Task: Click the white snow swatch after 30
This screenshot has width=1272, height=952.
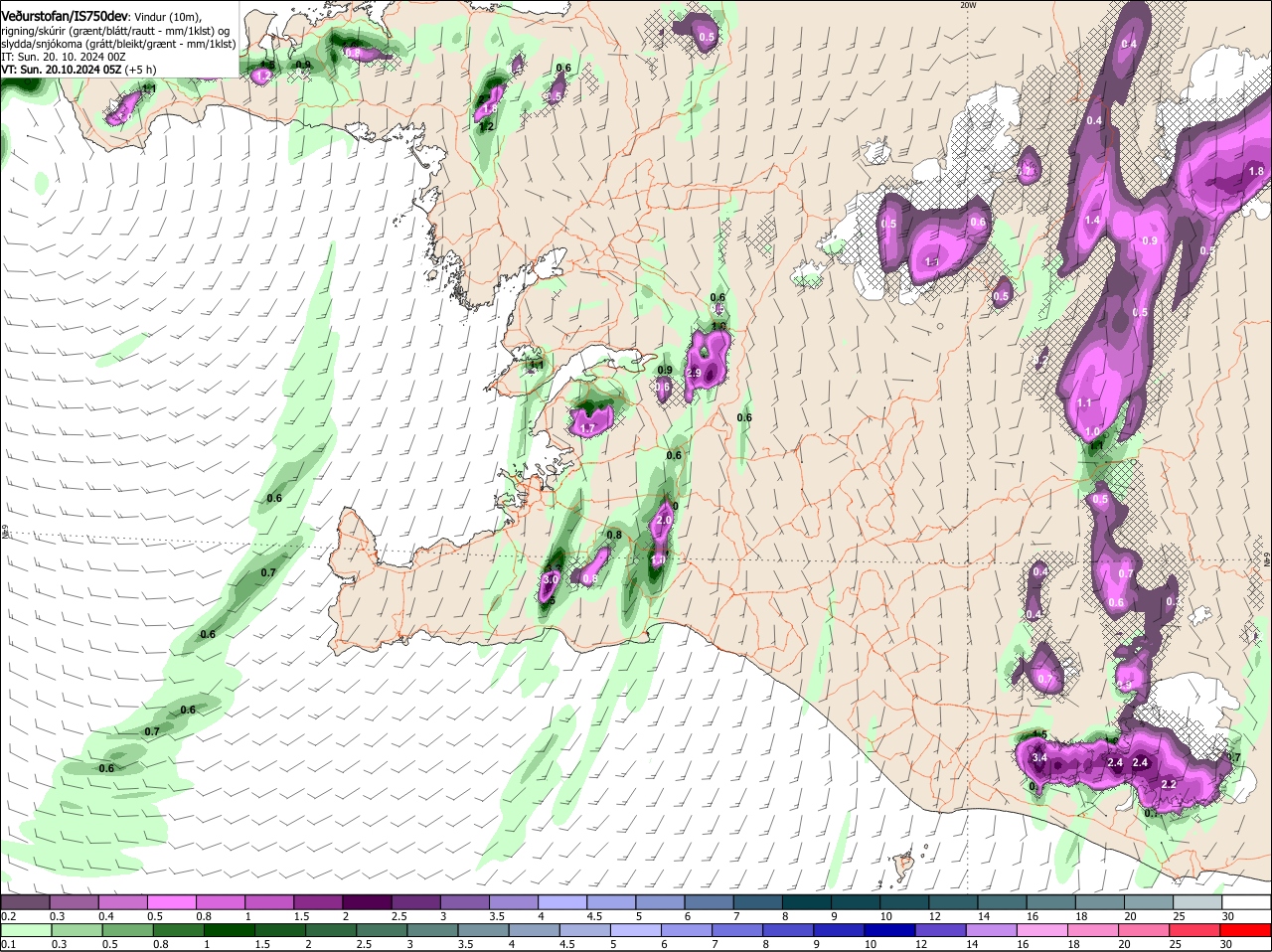Action: tap(1246, 902)
